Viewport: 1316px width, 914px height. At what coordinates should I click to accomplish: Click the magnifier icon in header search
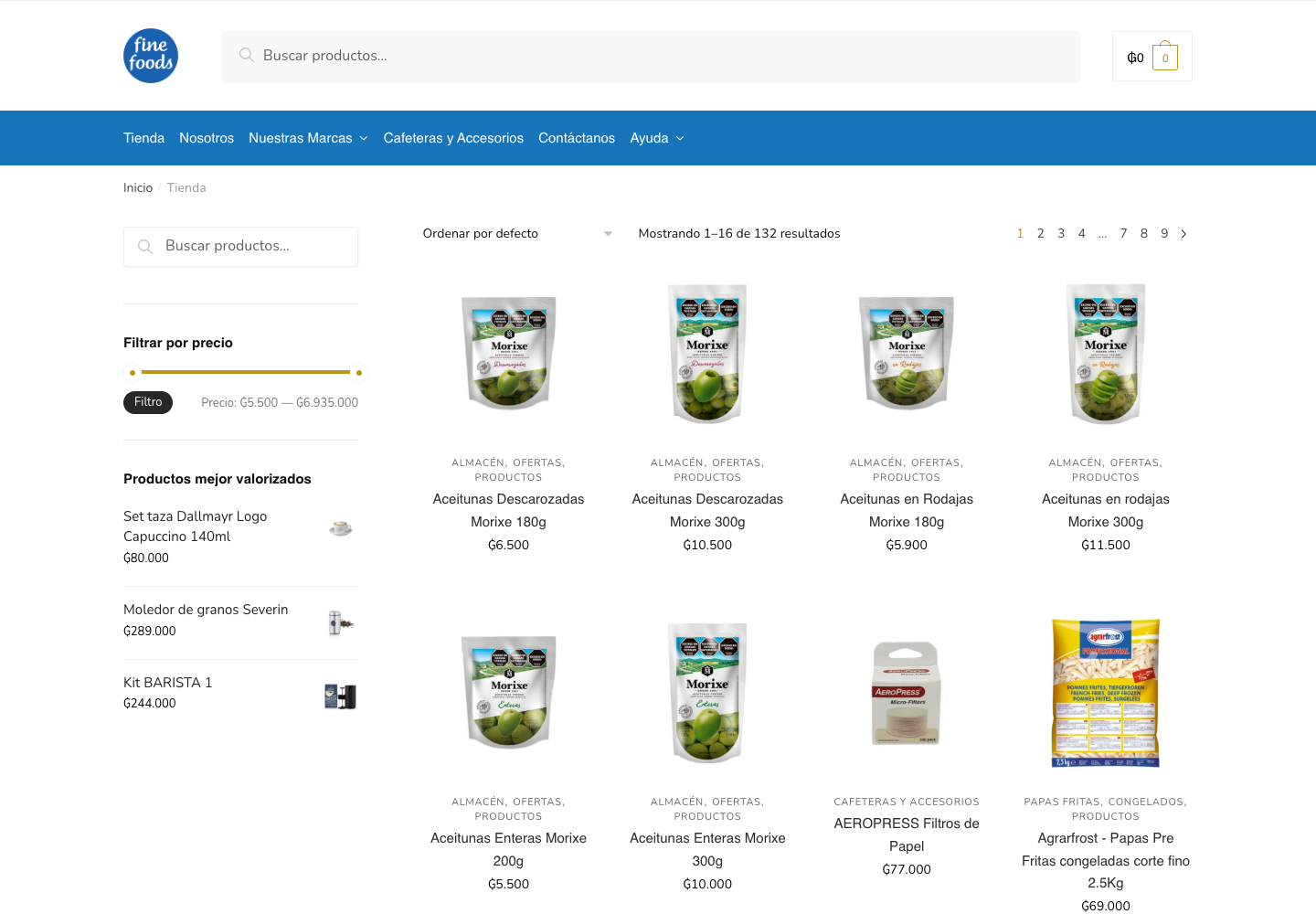[246, 55]
